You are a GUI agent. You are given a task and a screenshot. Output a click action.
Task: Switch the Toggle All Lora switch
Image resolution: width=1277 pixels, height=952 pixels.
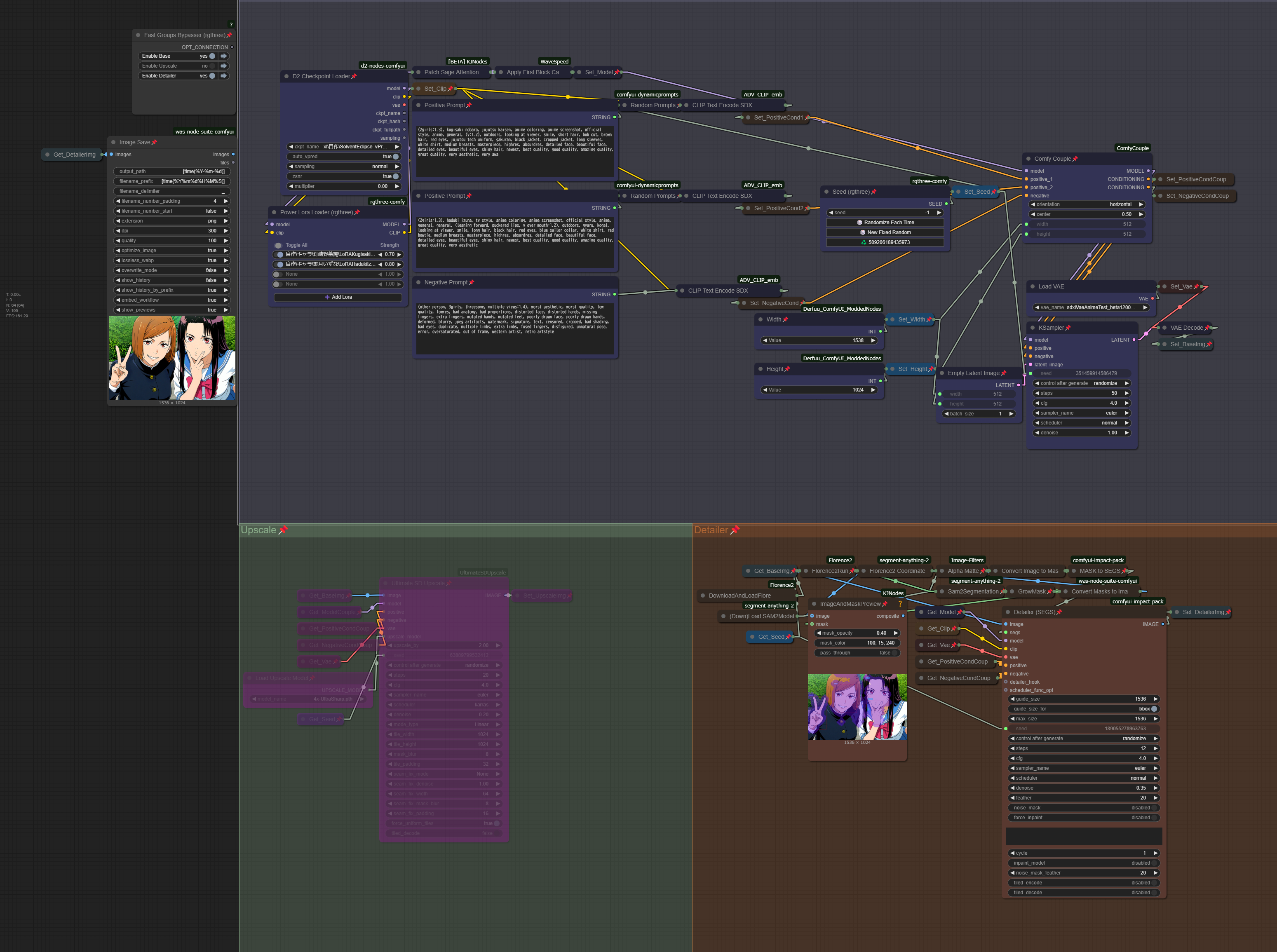pyautogui.click(x=278, y=246)
